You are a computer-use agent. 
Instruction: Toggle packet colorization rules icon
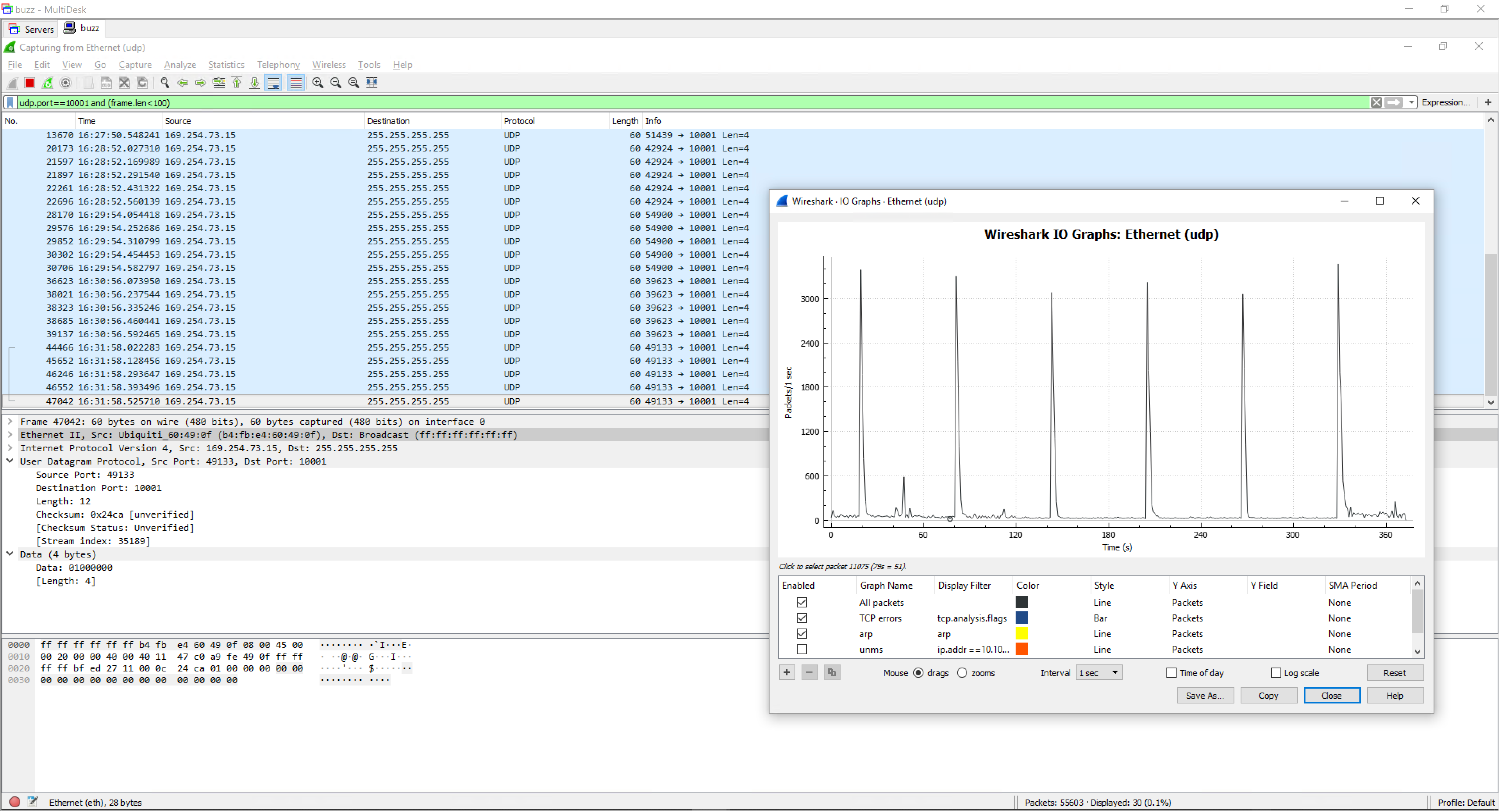[x=296, y=83]
